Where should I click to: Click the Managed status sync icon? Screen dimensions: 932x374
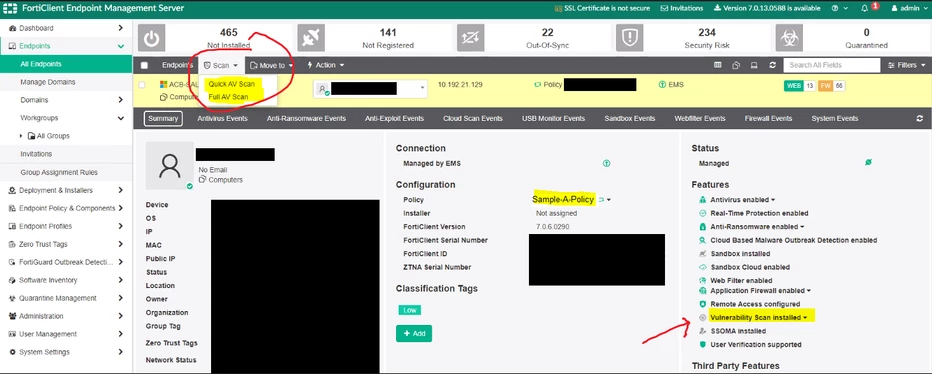pyautogui.click(x=868, y=162)
